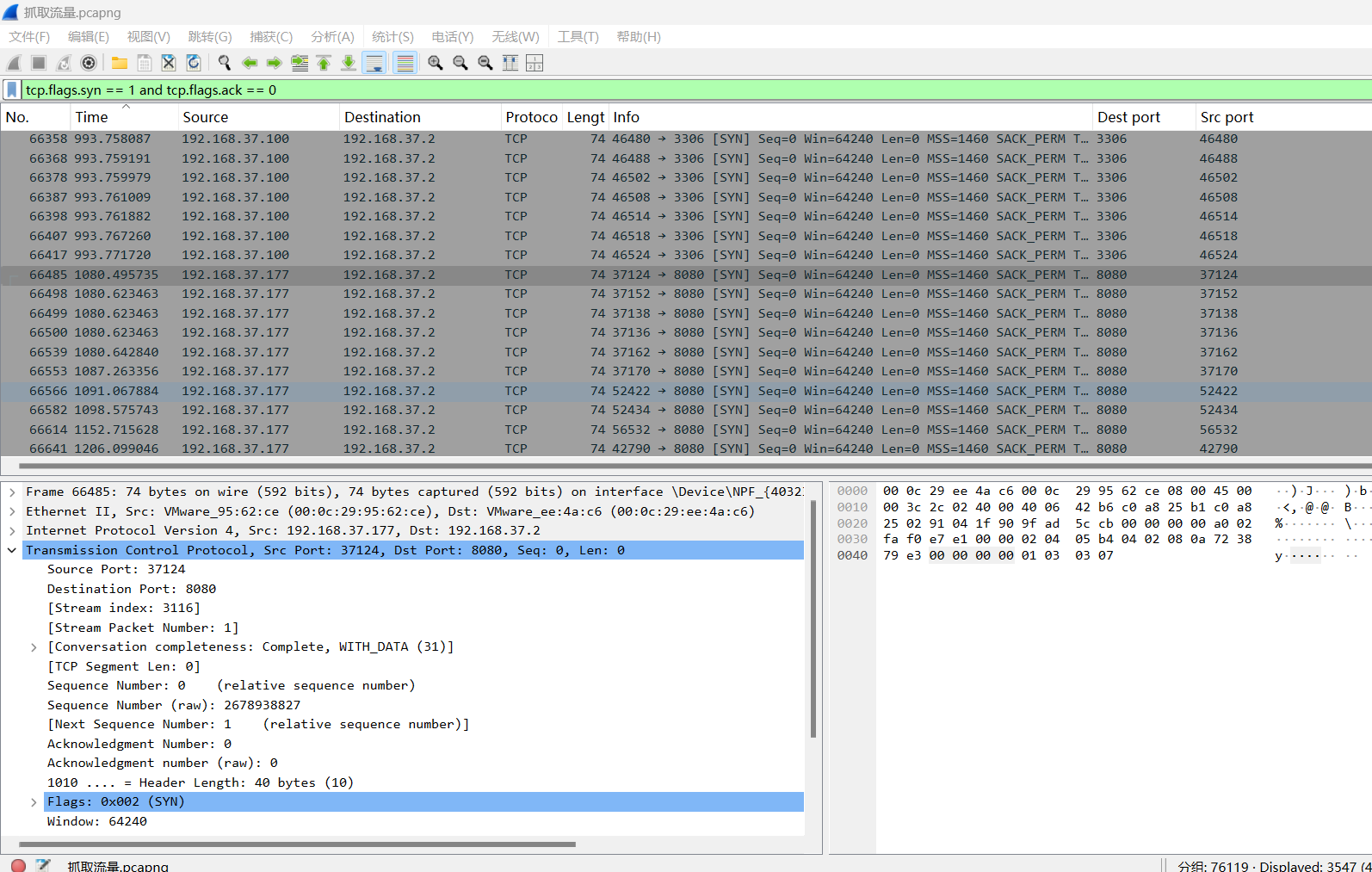Expand the Conversation completeness node
The image size is (1372, 872).
[x=34, y=647]
